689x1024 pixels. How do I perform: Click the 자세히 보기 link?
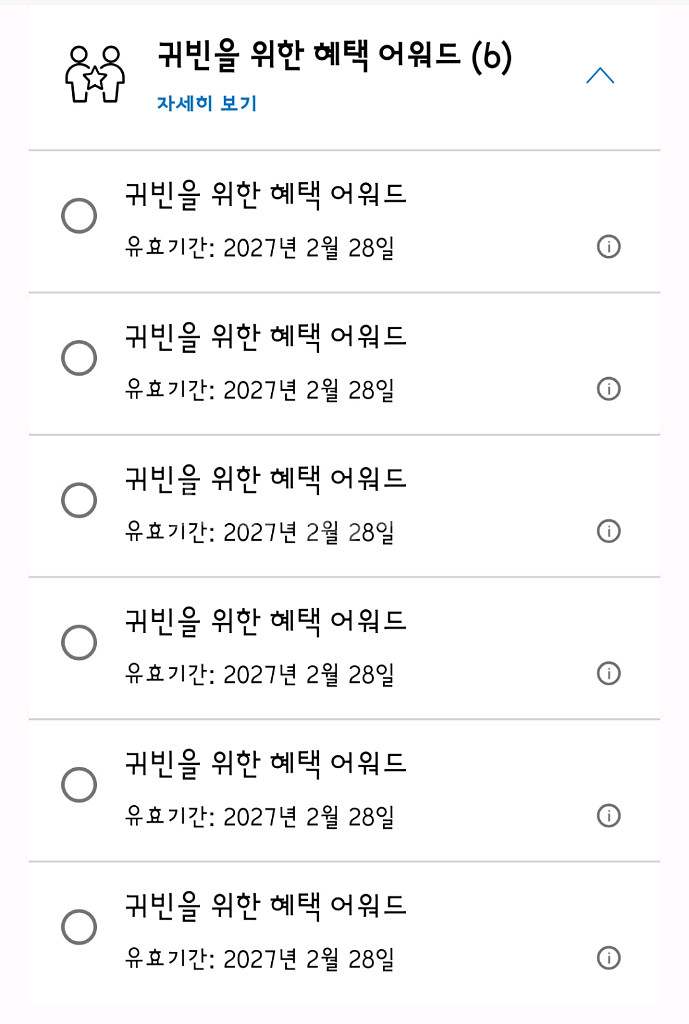(207, 103)
